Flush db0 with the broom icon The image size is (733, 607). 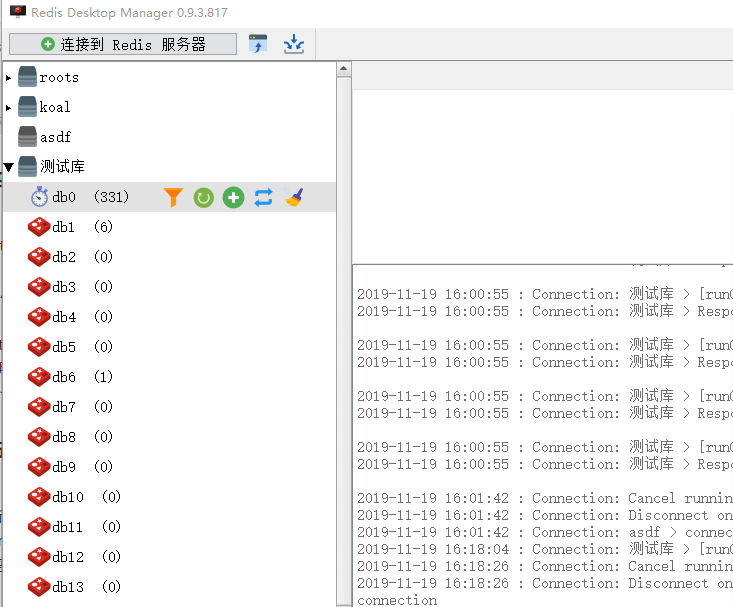pos(294,197)
